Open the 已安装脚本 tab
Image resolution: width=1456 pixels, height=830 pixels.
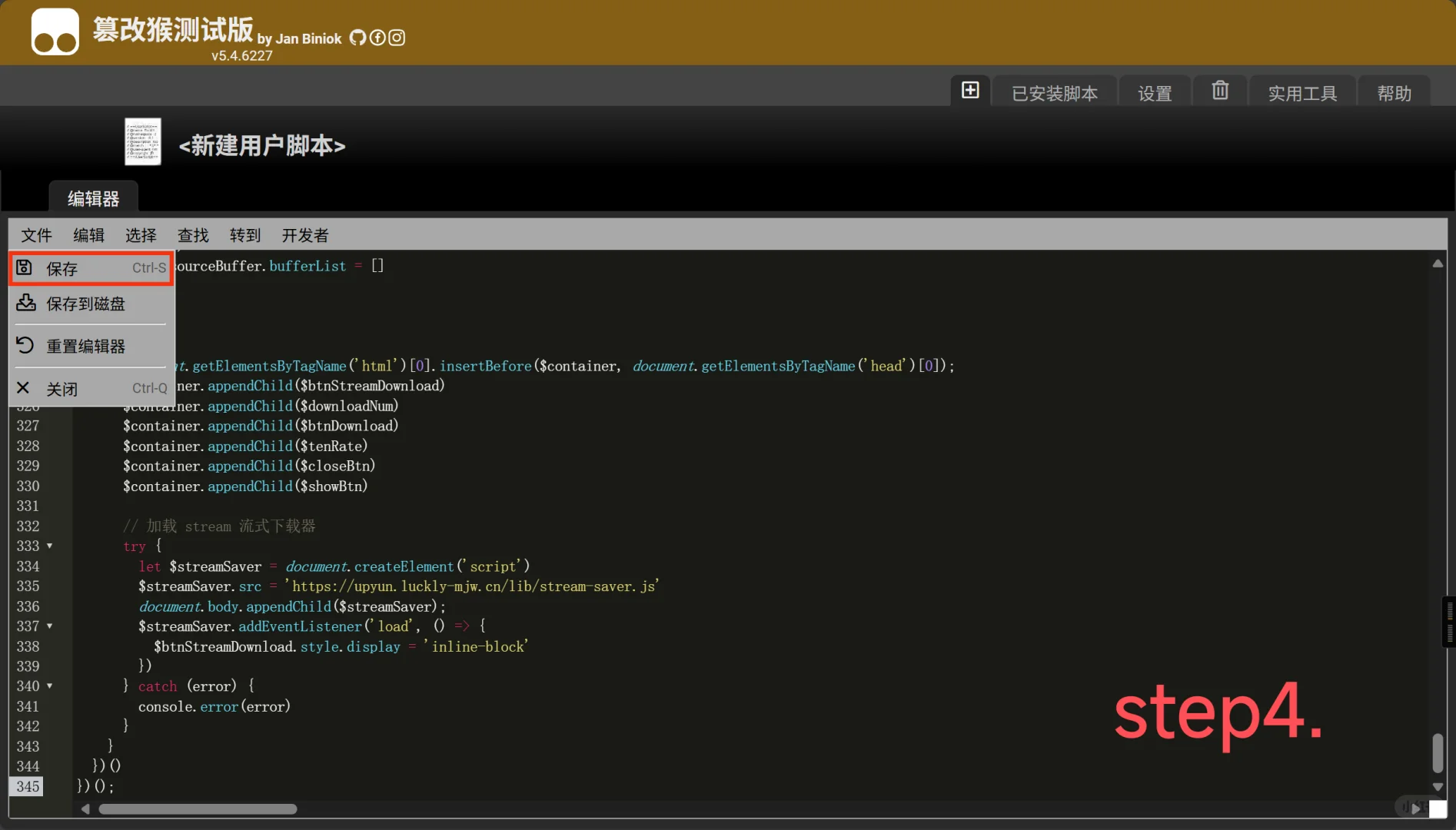click(1055, 93)
